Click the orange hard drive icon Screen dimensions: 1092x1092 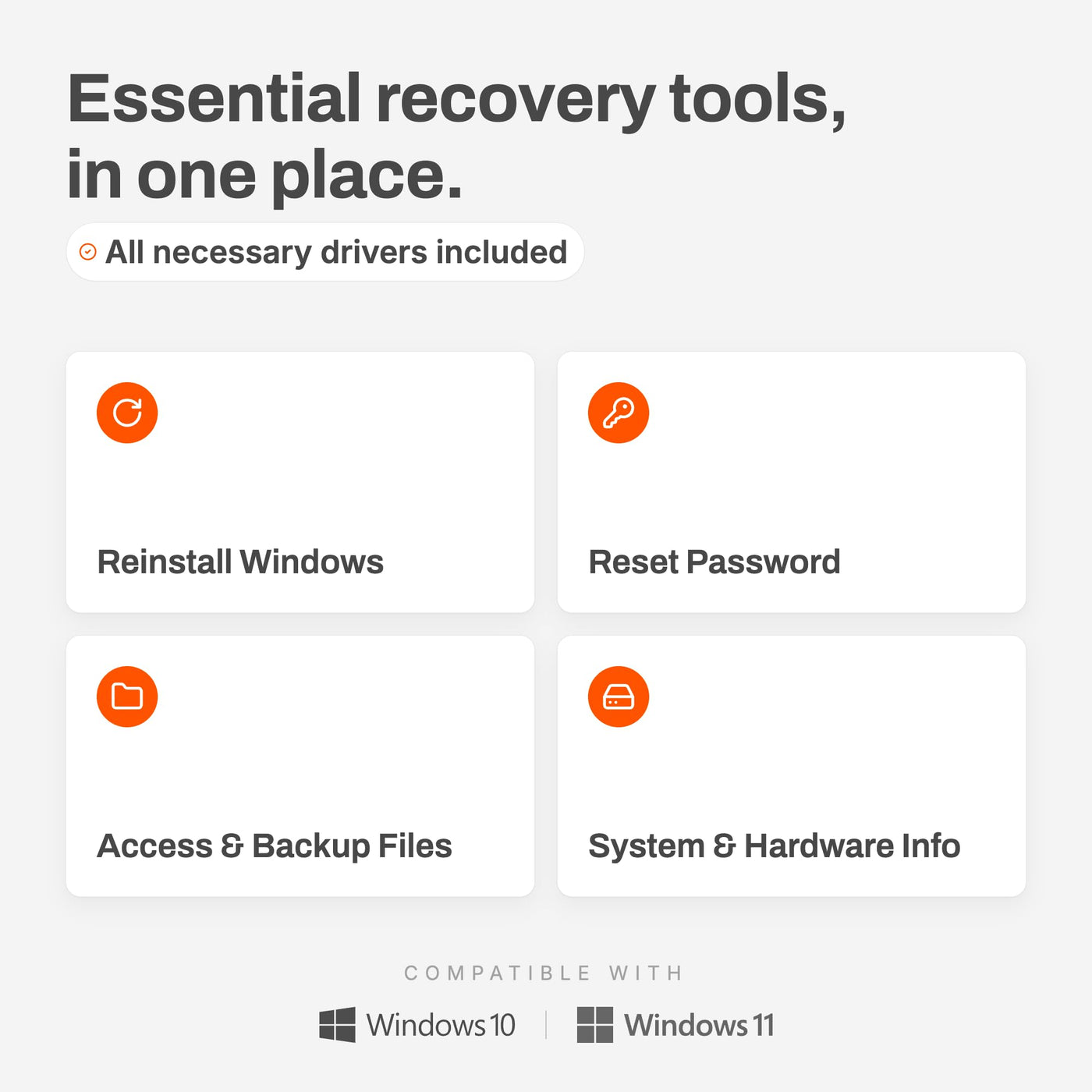[619, 697]
